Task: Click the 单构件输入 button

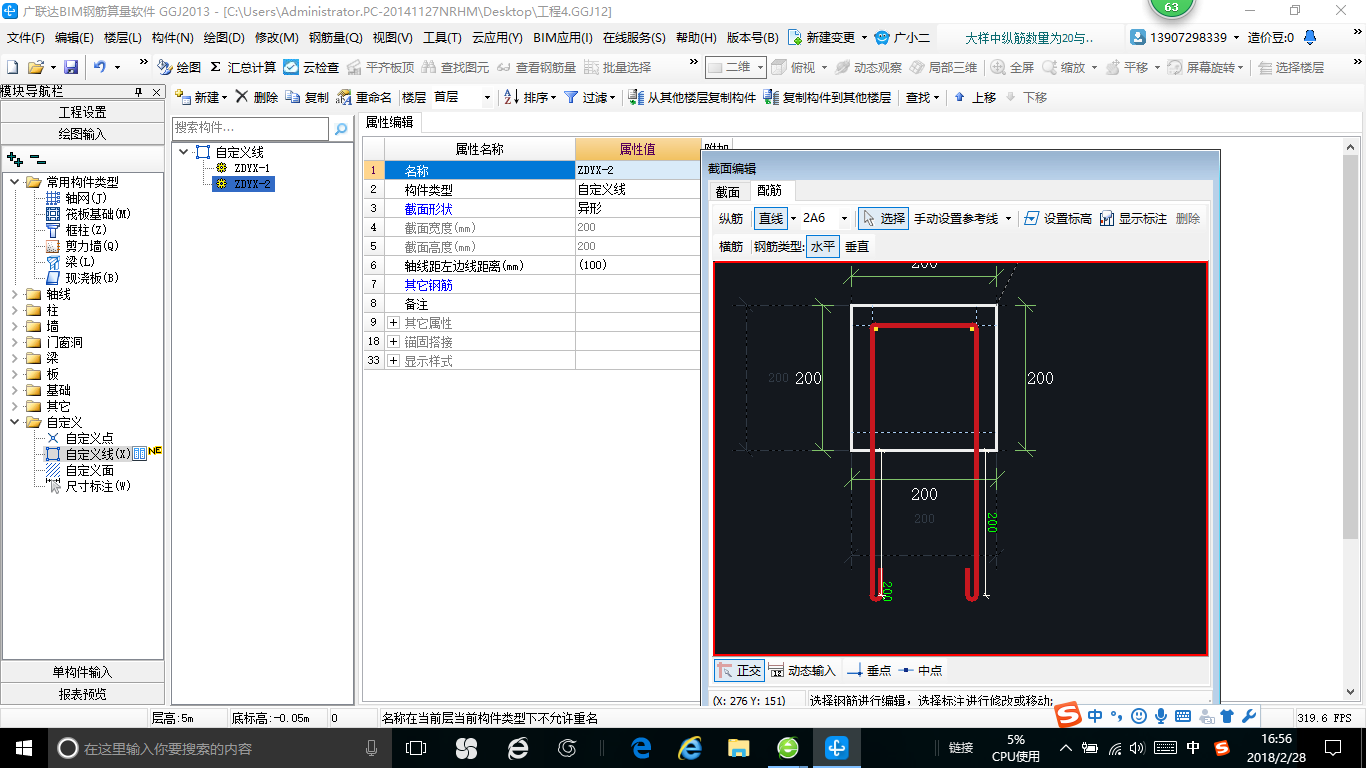Action: click(82, 672)
